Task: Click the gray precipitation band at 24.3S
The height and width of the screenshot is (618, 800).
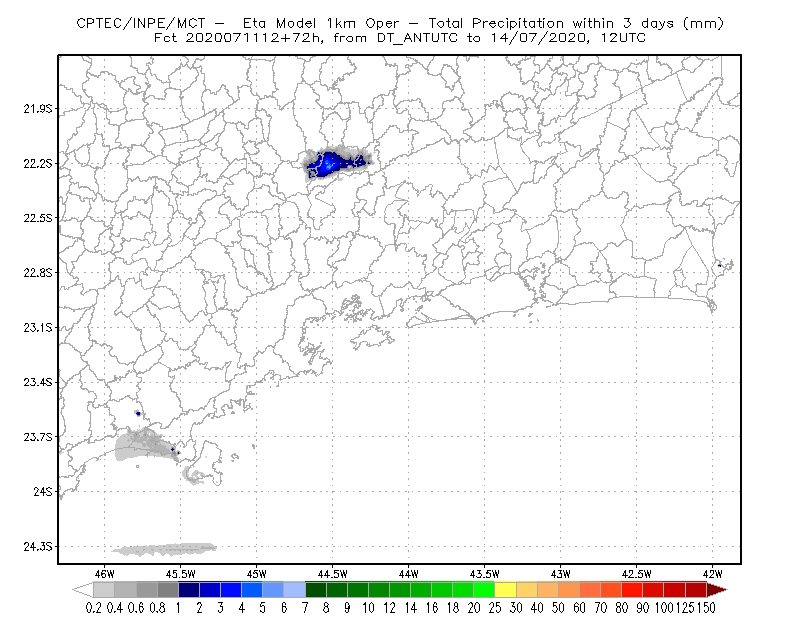Action: coord(164,549)
